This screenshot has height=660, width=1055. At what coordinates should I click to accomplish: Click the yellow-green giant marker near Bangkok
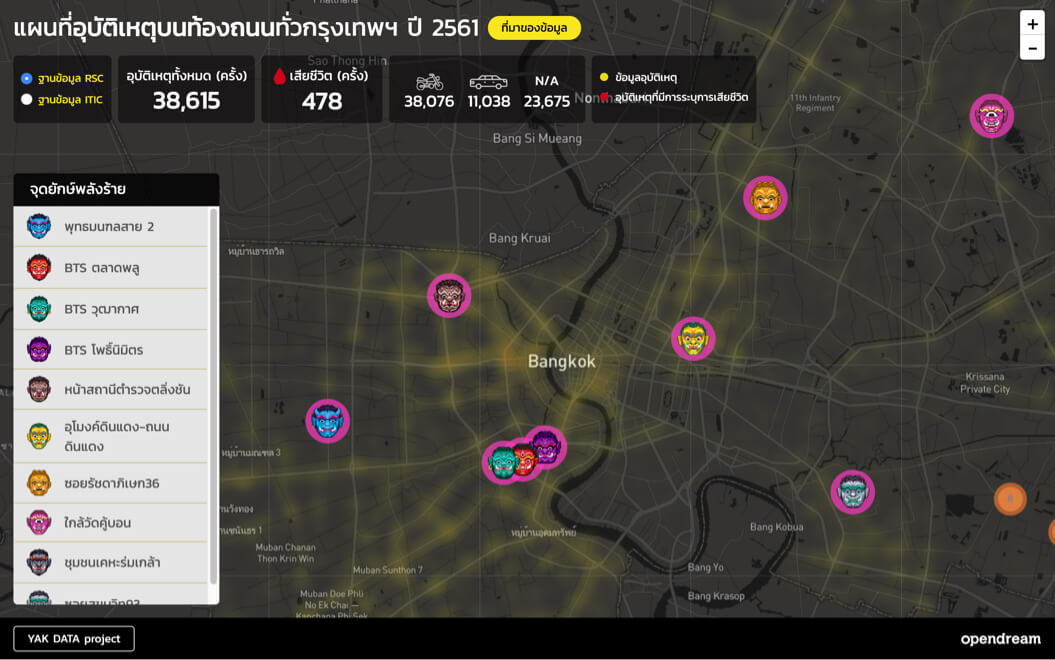[693, 339]
